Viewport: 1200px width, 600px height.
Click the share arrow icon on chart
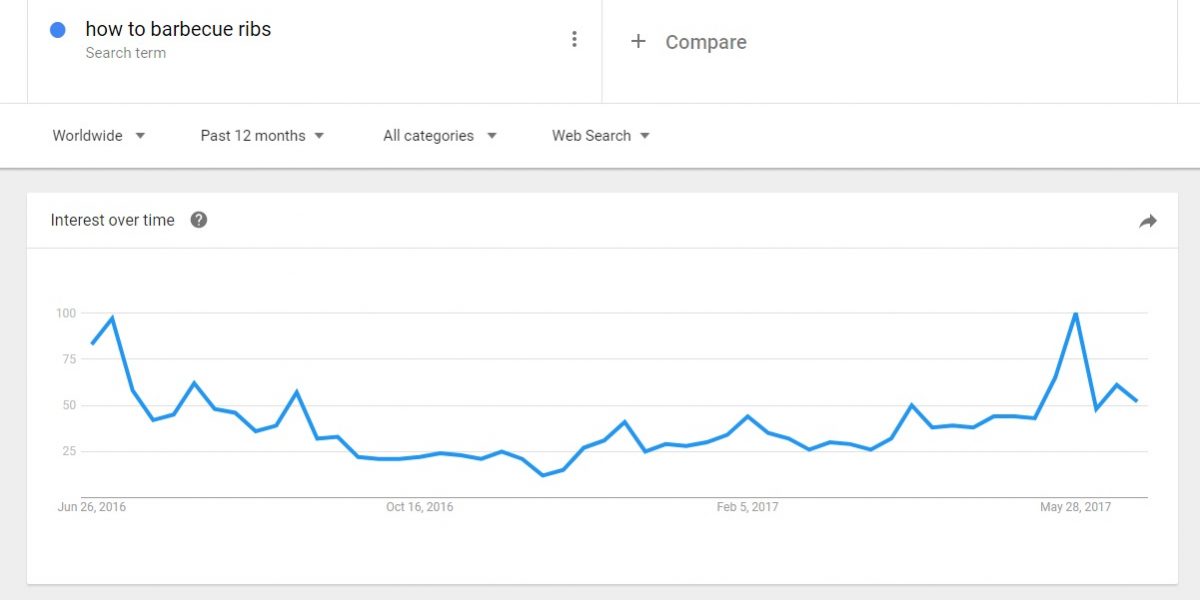pyautogui.click(x=1148, y=221)
